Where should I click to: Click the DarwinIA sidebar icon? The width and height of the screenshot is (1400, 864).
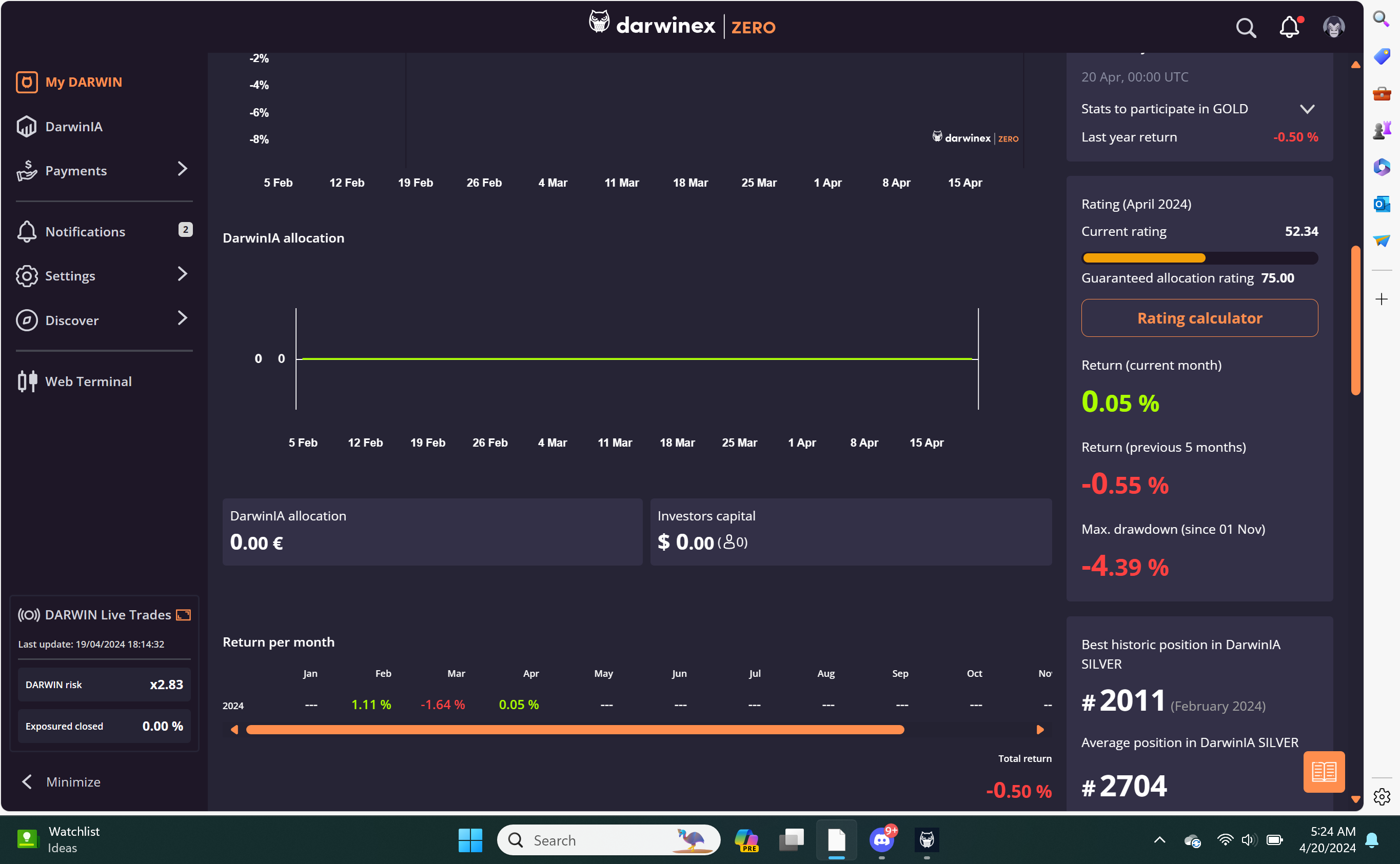(27, 127)
